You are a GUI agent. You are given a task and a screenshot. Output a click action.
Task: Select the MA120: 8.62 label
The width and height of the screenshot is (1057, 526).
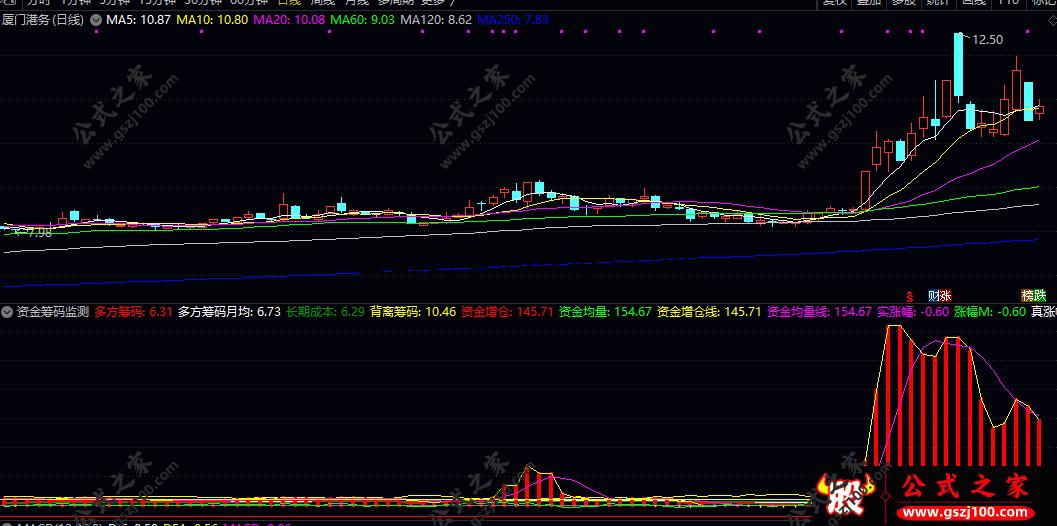(436, 20)
